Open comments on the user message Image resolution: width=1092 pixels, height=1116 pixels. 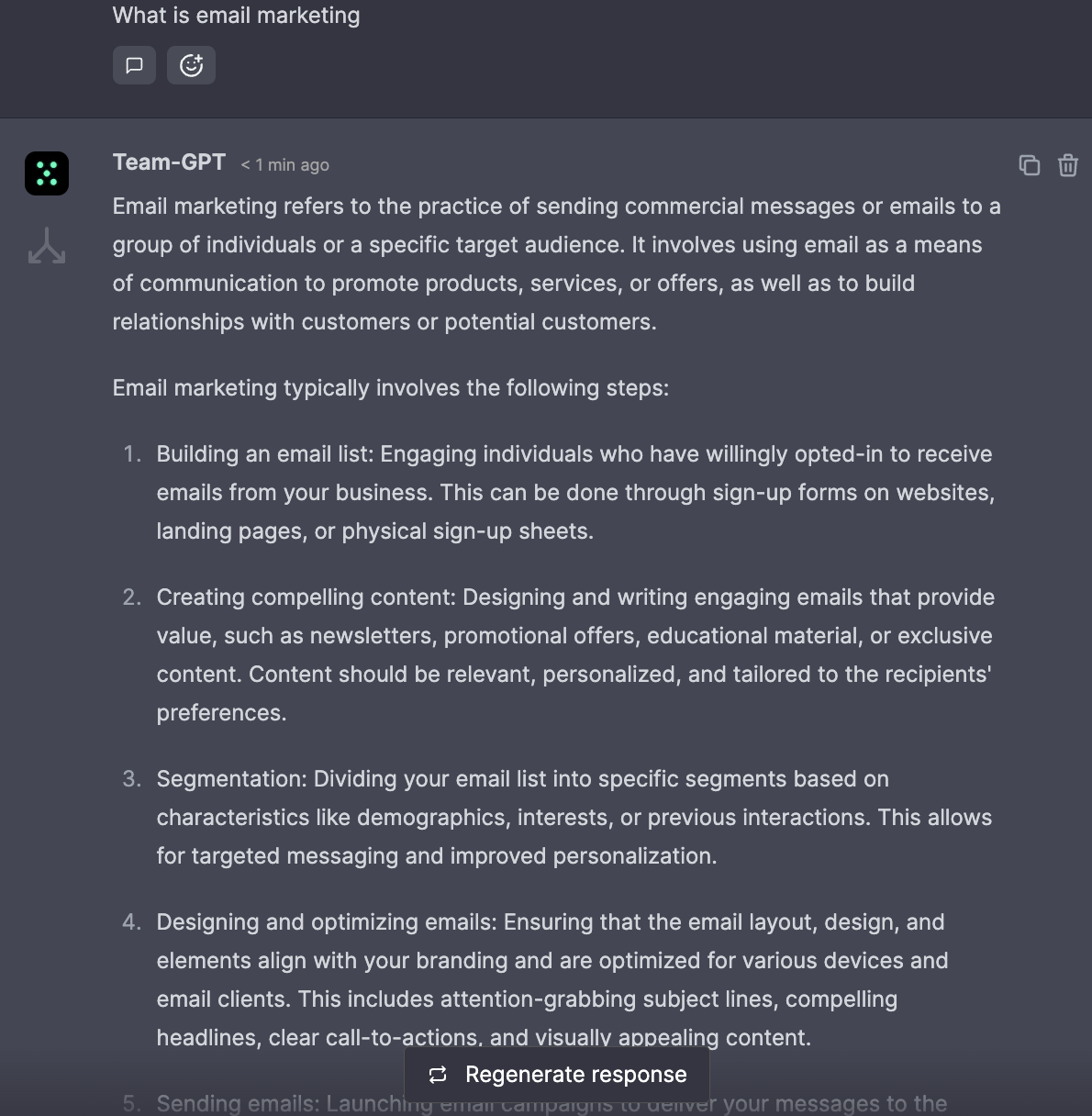pos(134,65)
